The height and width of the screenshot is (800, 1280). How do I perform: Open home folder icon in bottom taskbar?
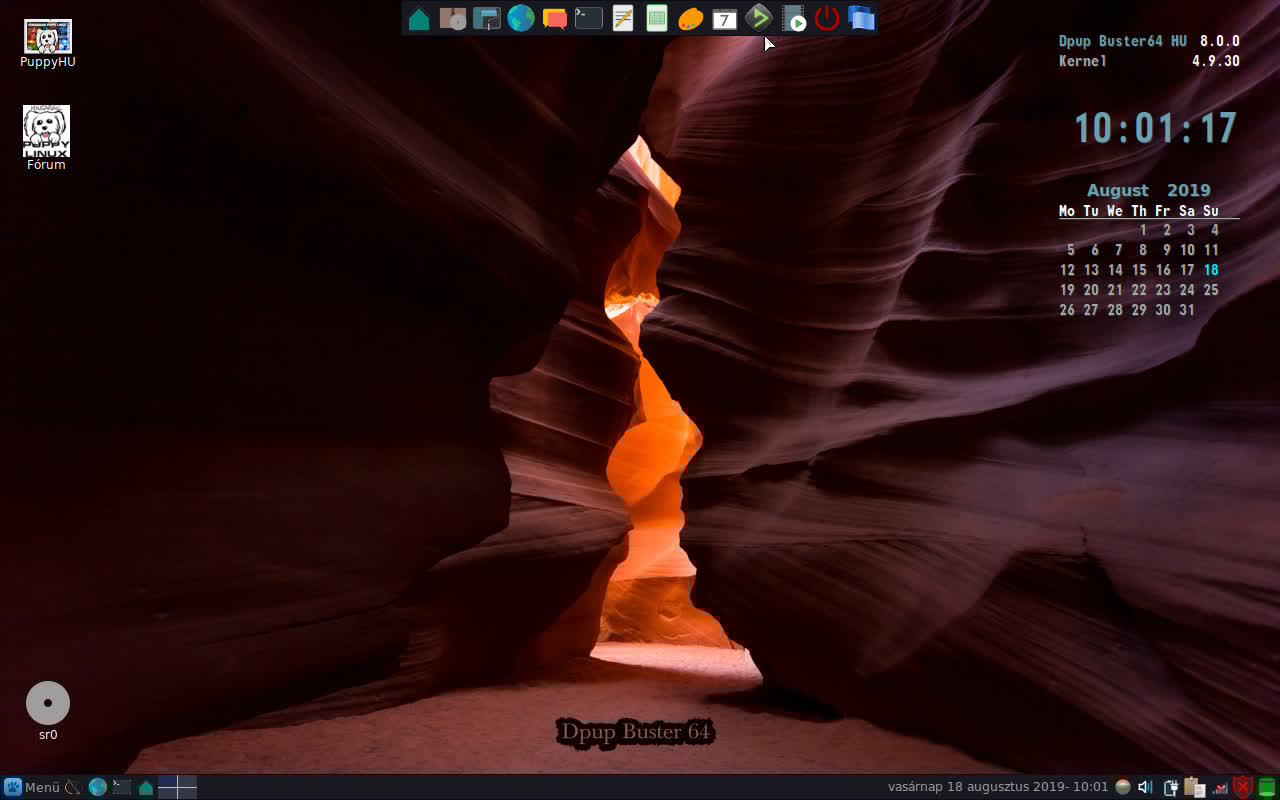click(146, 787)
